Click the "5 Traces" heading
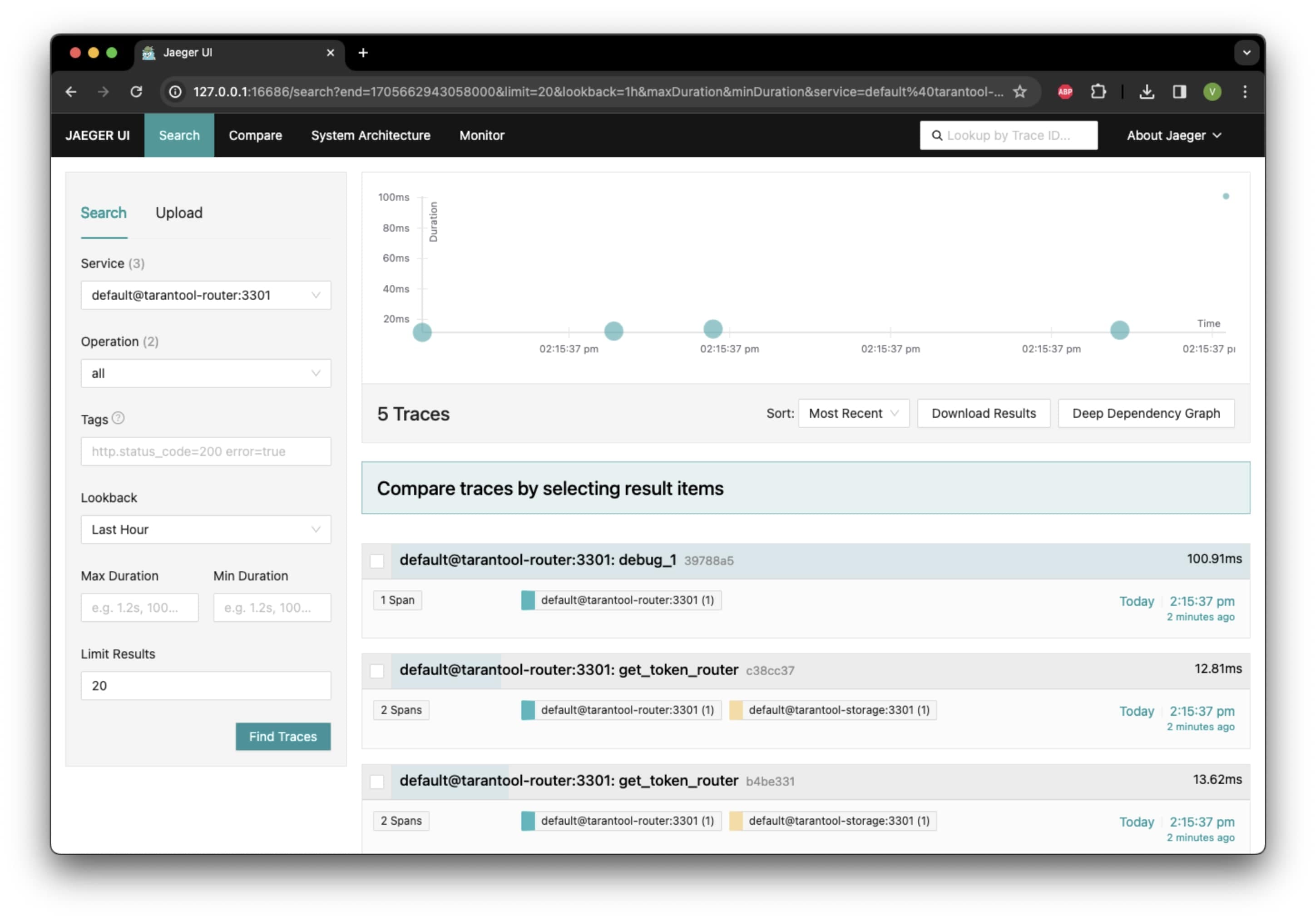Screen dimensions: 1316x921 pos(413,414)
